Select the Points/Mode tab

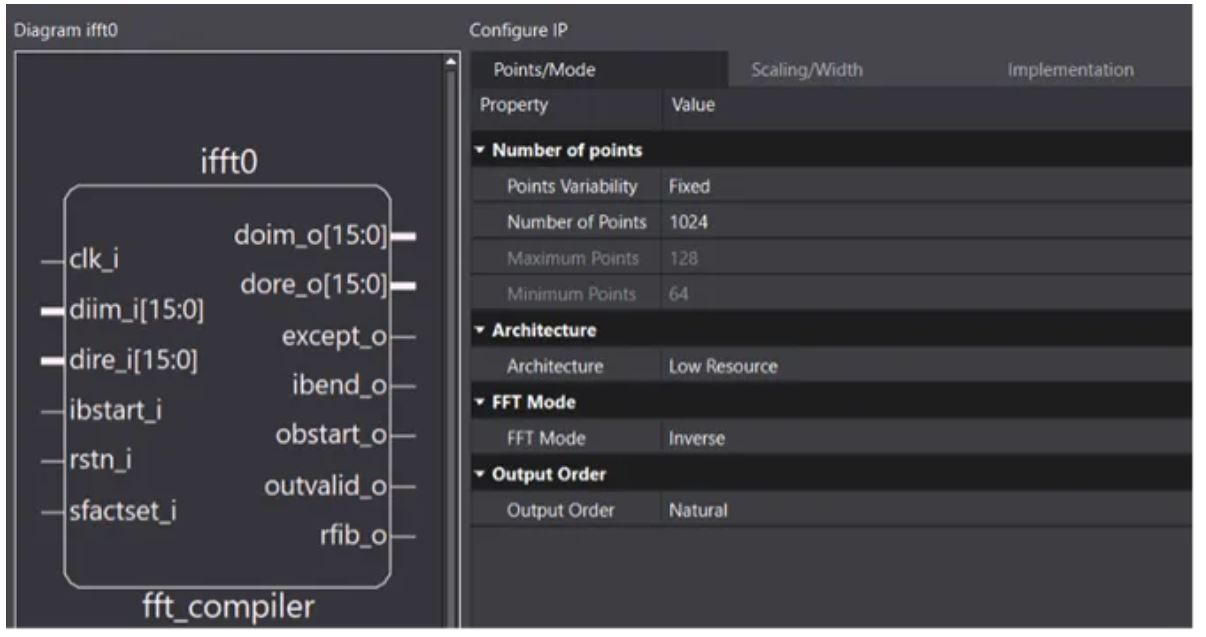(544, 70)
